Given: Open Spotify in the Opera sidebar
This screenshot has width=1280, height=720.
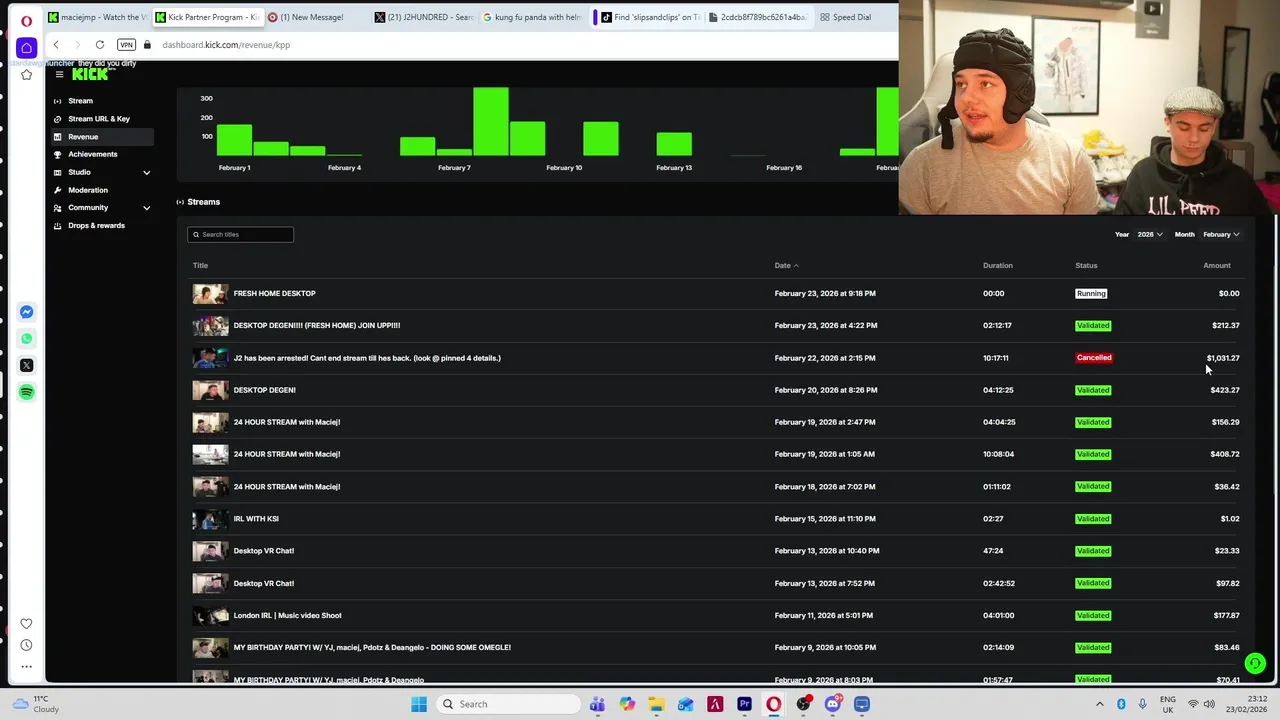Looking at the screenshot, I should 26,392.
